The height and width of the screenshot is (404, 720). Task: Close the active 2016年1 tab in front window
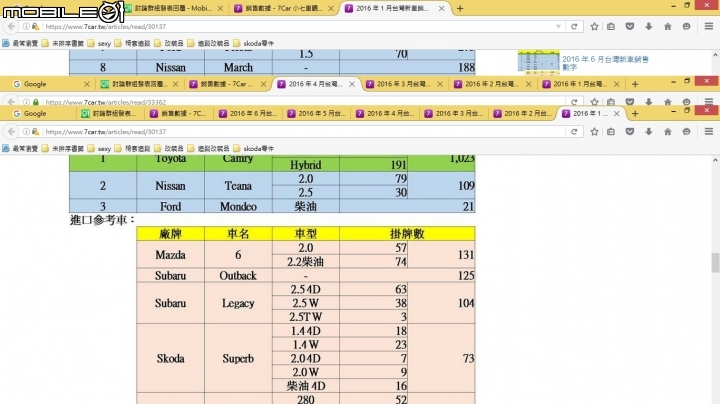[617, 113]
